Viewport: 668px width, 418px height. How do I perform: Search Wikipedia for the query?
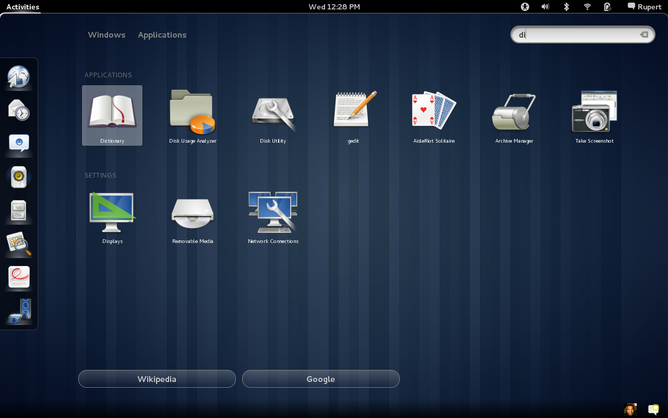(x=157, y=379)
